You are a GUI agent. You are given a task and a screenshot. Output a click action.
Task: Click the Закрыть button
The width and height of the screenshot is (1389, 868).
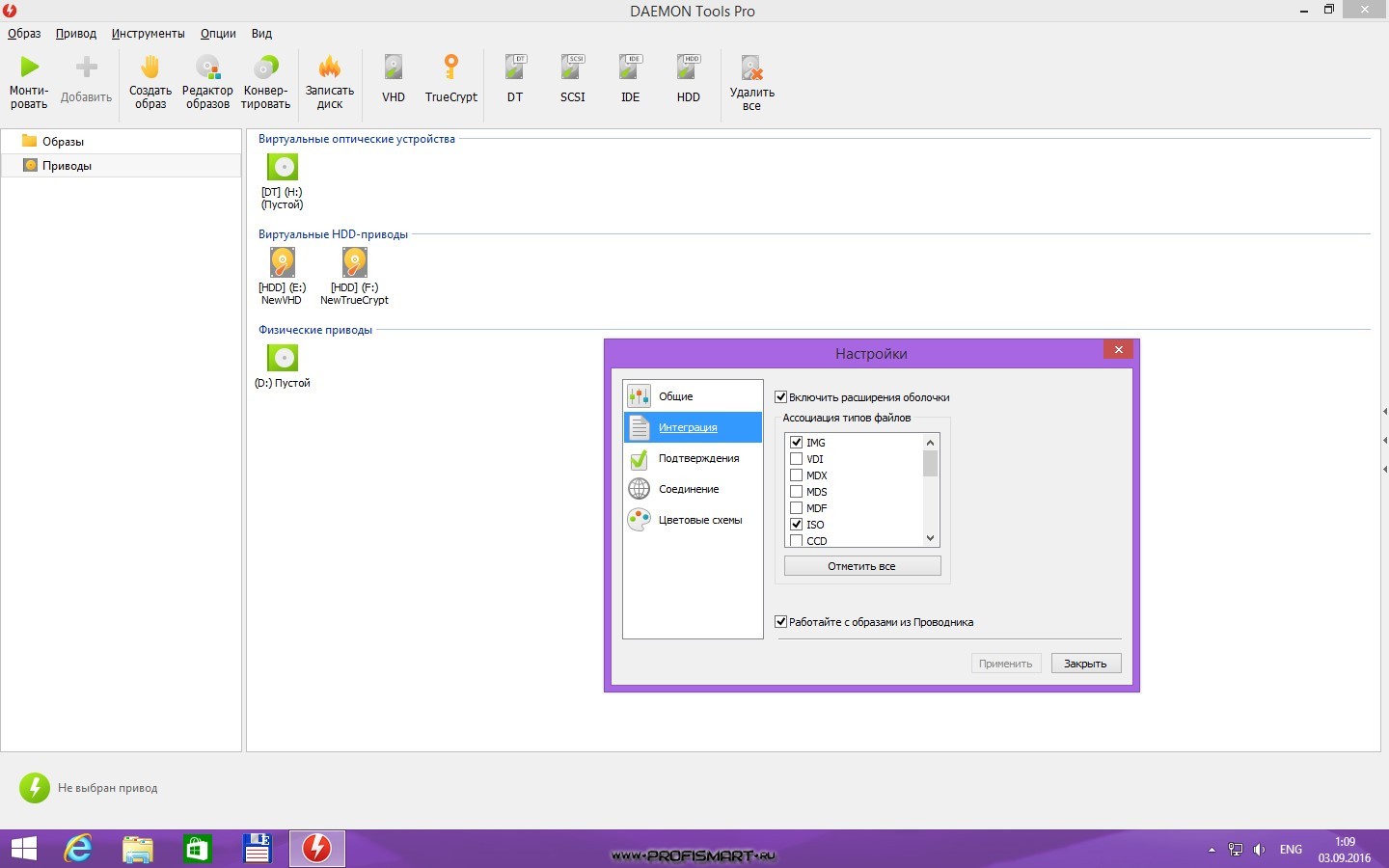pos(1086,664)
